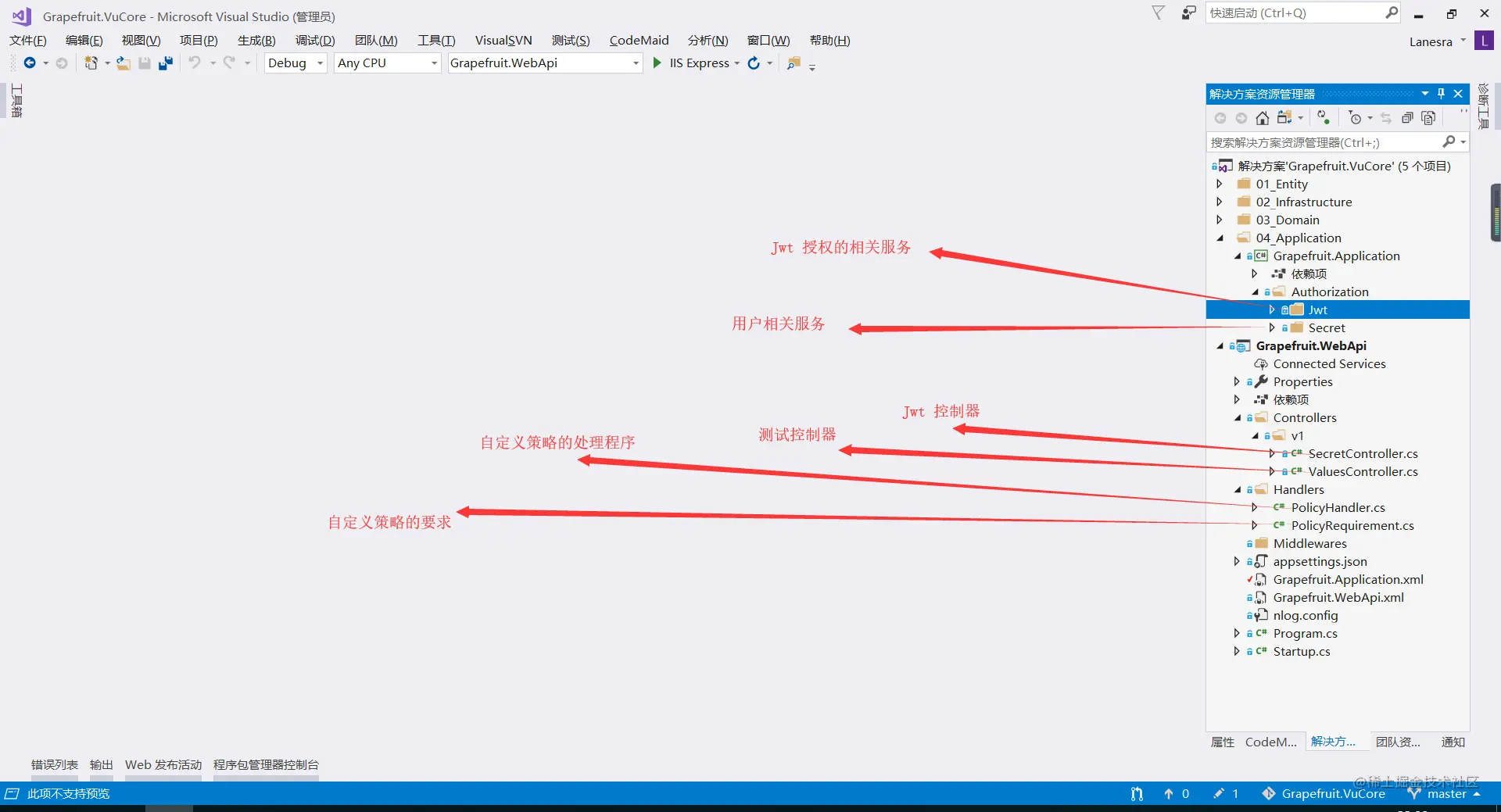Collapse the Handlers folder node
The width and height of the screenshot is (1501, 812).
point(1237,490)
